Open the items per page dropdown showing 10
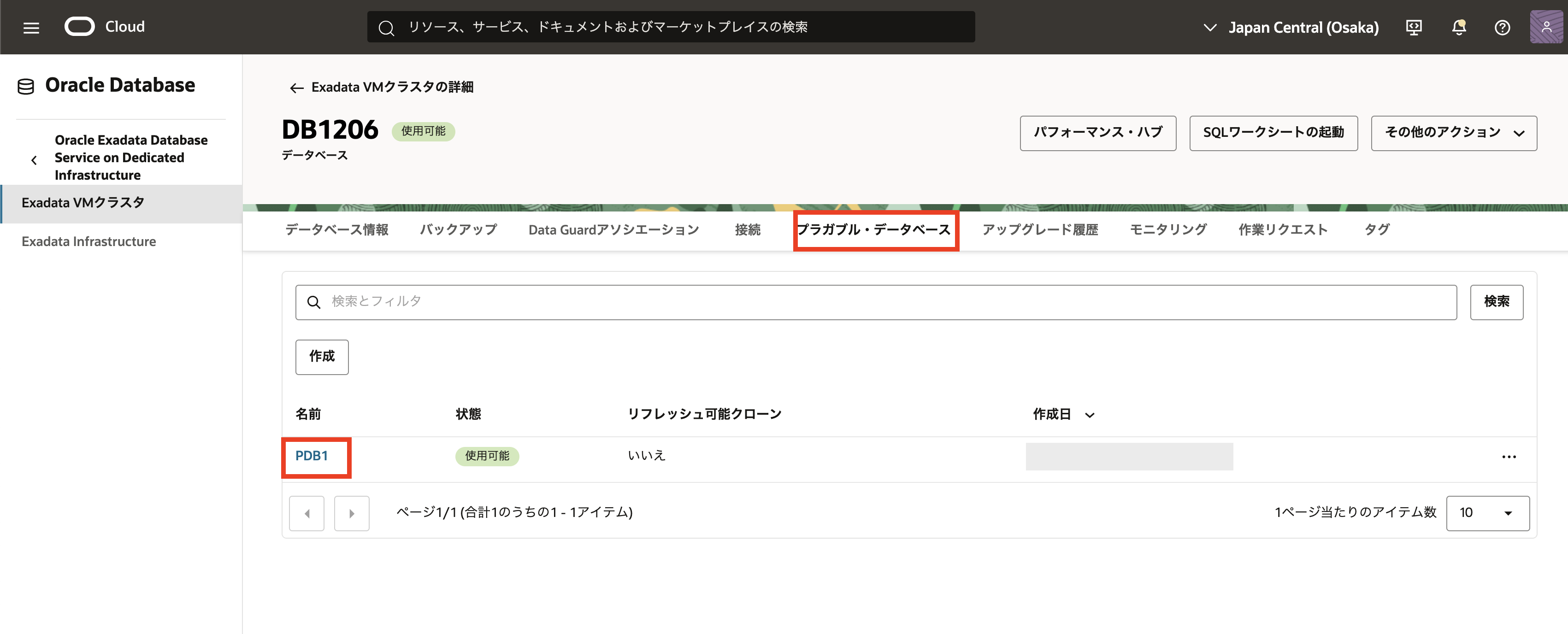This screenshot has width=1568, height=634. [1487, 513]
